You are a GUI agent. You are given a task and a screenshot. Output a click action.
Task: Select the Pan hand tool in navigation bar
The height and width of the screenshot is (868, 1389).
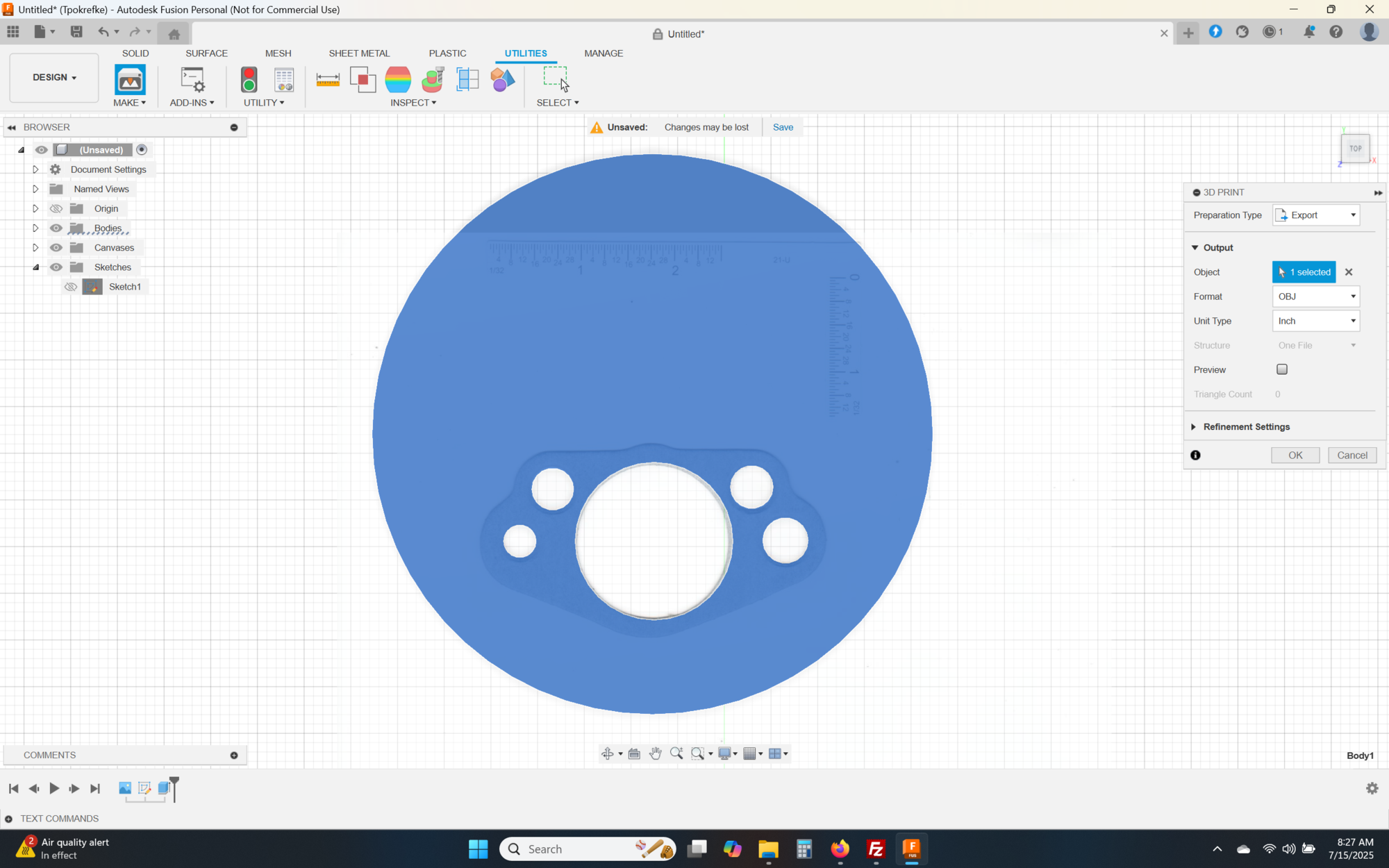(655, 754)
